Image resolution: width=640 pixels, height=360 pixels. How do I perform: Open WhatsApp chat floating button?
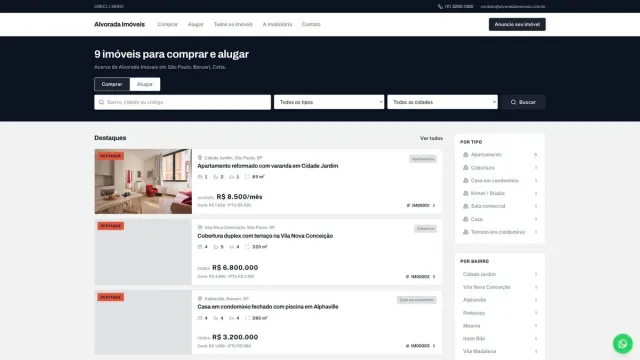click(622, 344)
